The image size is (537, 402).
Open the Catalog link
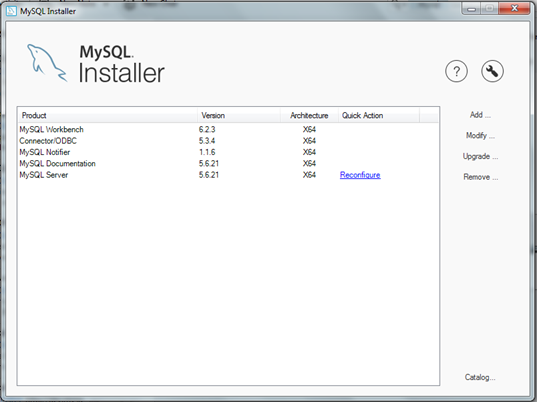[480, 377]
